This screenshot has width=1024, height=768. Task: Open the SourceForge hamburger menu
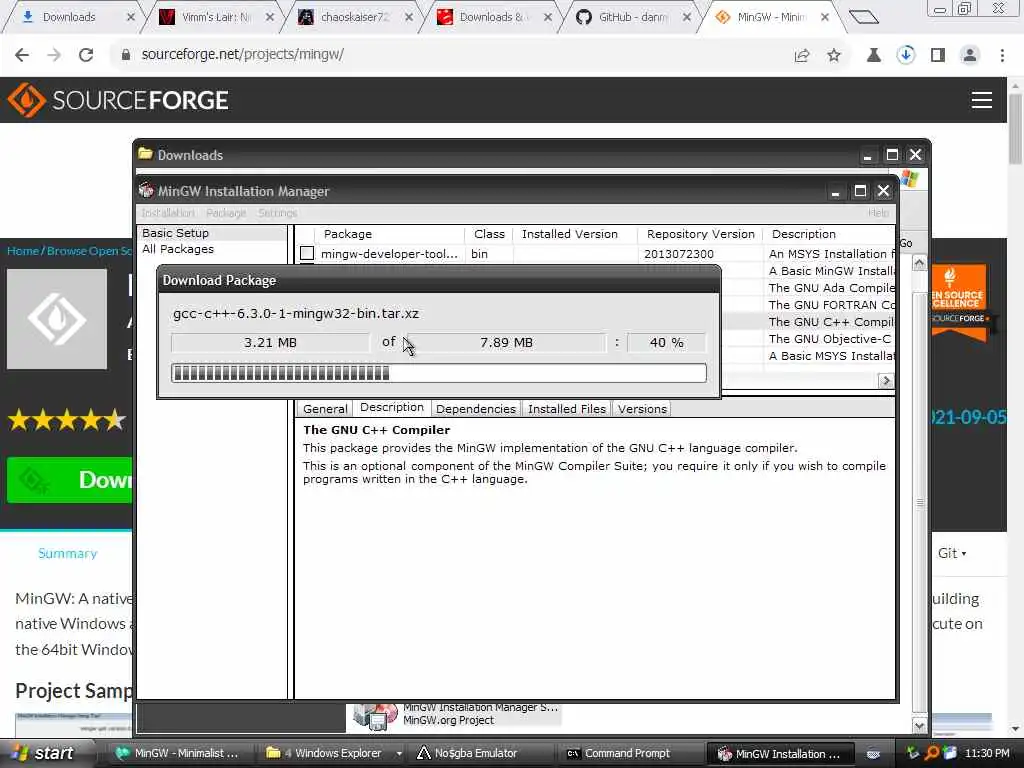click(x=982, y=100)
